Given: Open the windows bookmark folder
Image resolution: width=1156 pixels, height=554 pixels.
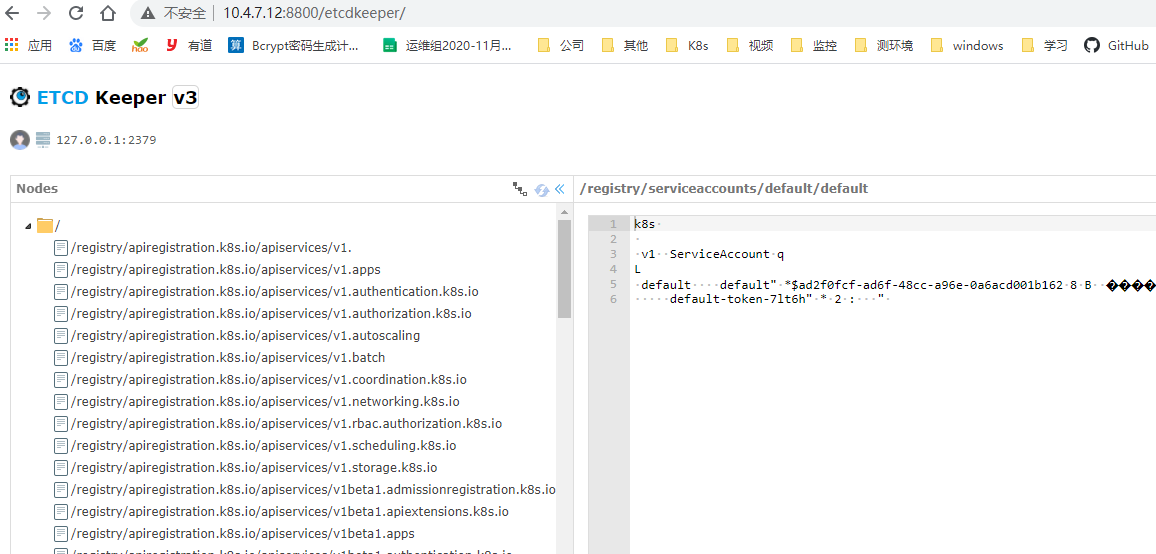Looking at the screenshot, I should tap(967, 46).
